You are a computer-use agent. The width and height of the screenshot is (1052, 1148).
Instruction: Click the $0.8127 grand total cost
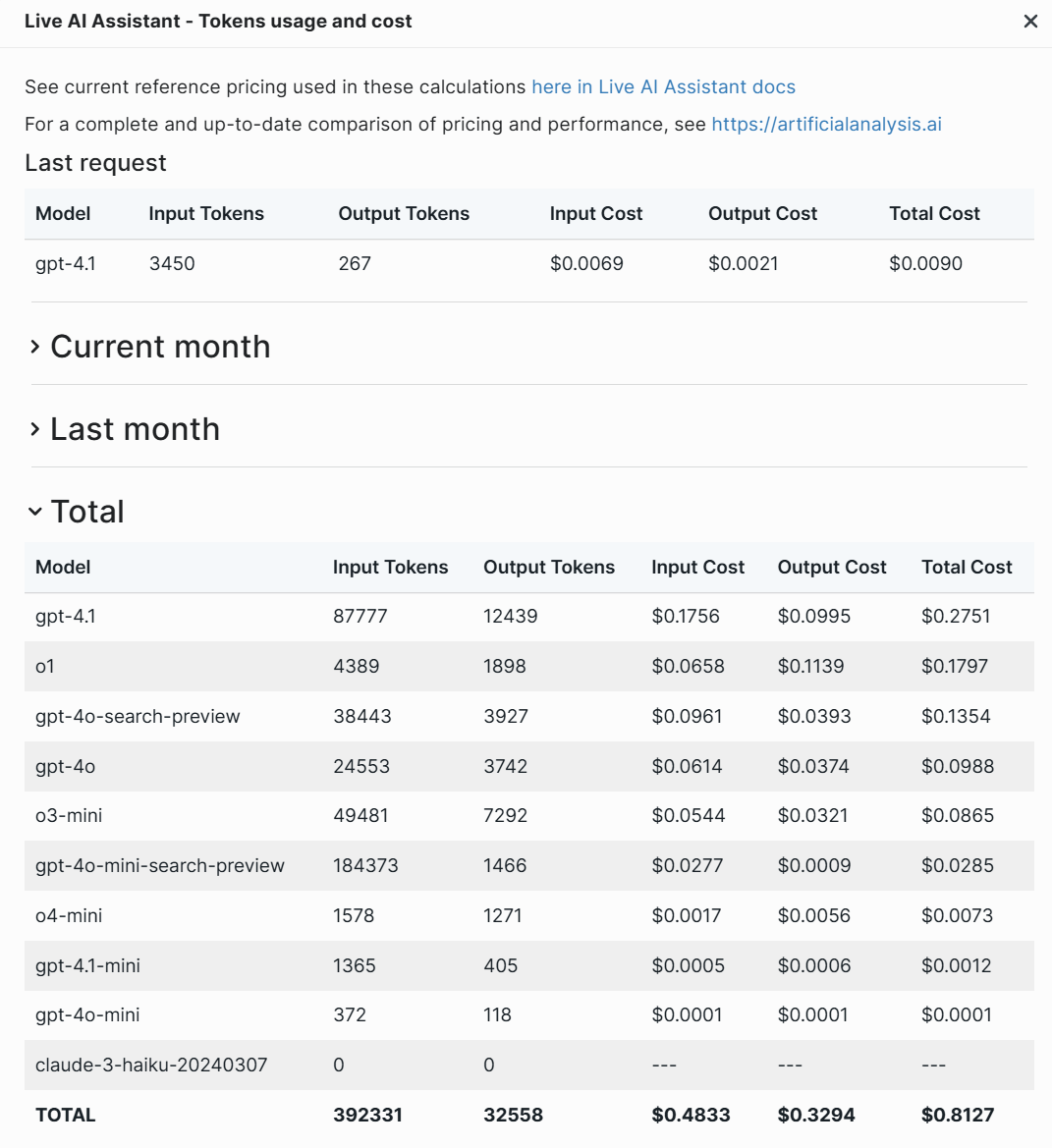click(x=958, y=1115)
